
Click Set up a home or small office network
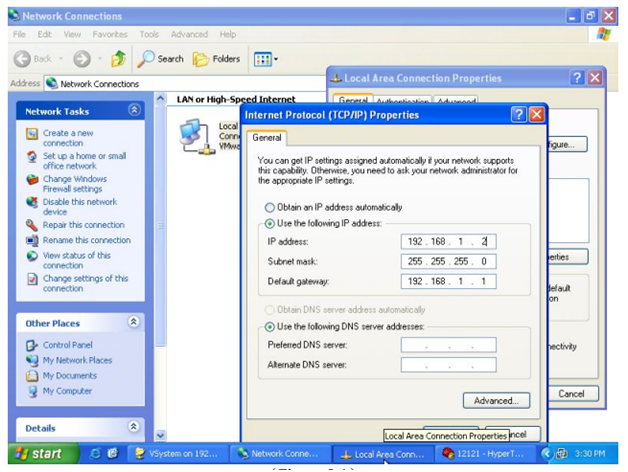click(85, 161)
